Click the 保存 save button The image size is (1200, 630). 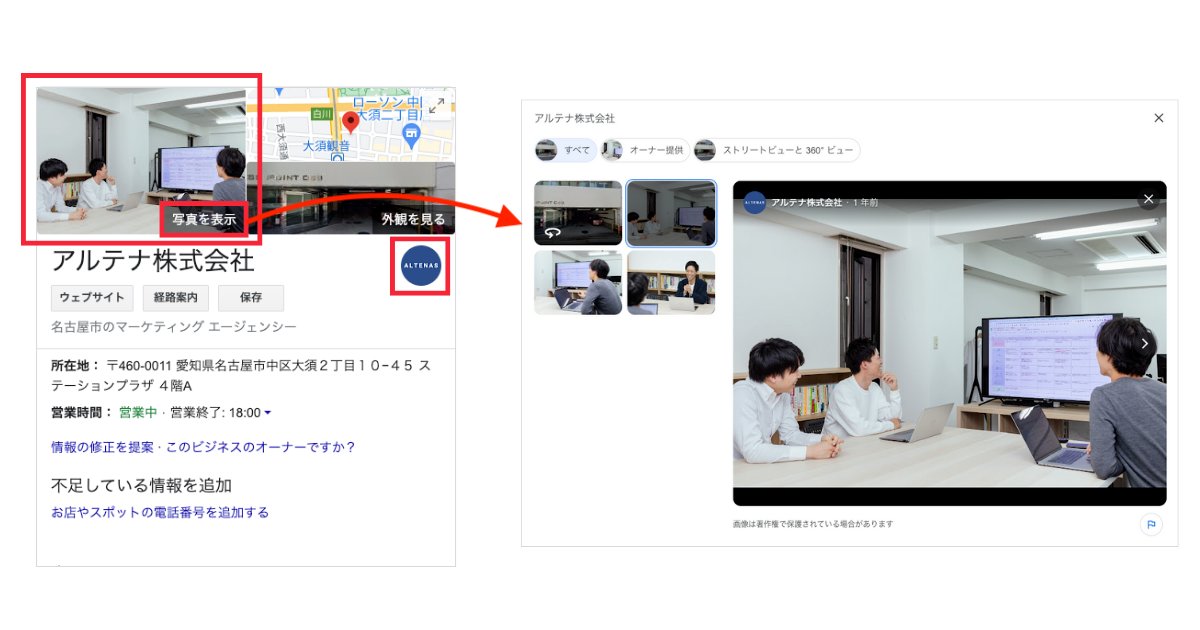tap(251, 298)
